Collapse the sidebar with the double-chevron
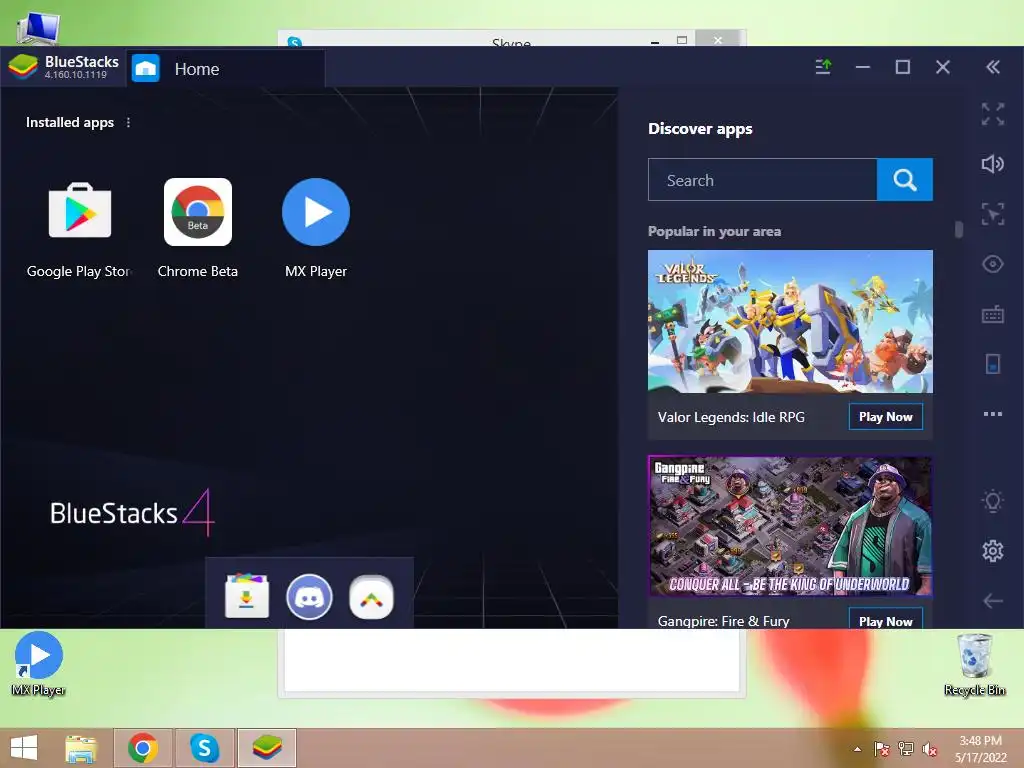Screen dimensions: 1024x768 [993, 67]
